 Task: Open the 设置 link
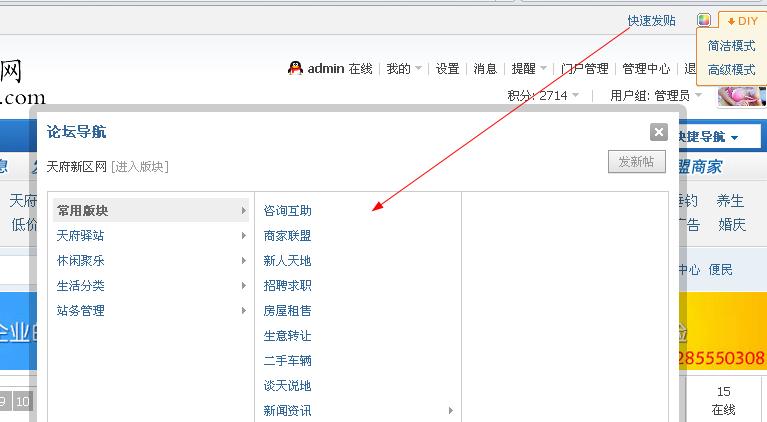[447, 68]
